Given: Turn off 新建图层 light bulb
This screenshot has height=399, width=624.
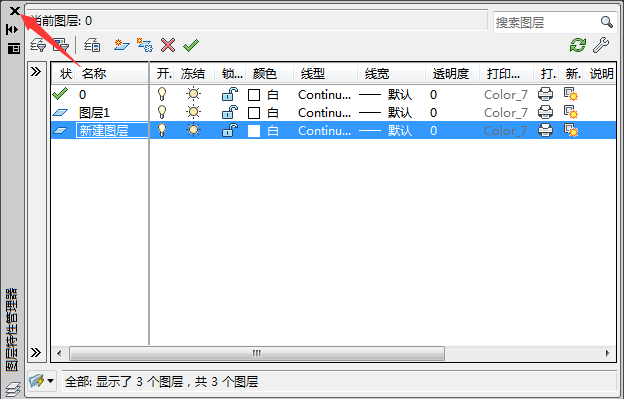Looking at the screenshot, I should [162, 130].
